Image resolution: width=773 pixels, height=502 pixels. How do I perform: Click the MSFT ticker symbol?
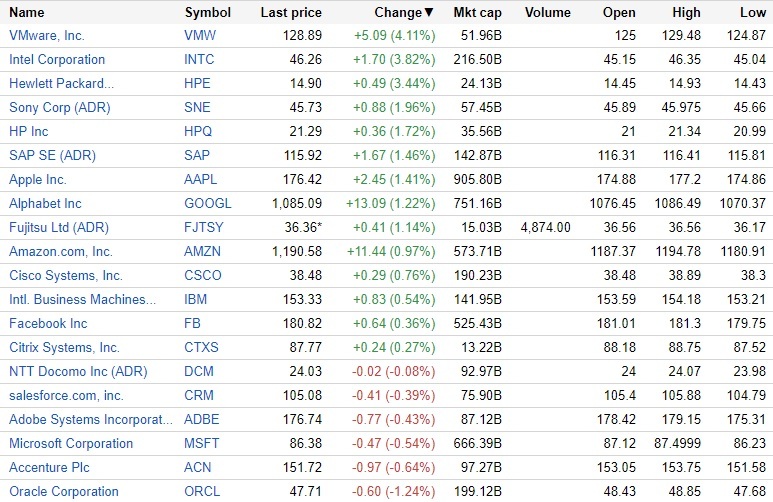point(202,443)
